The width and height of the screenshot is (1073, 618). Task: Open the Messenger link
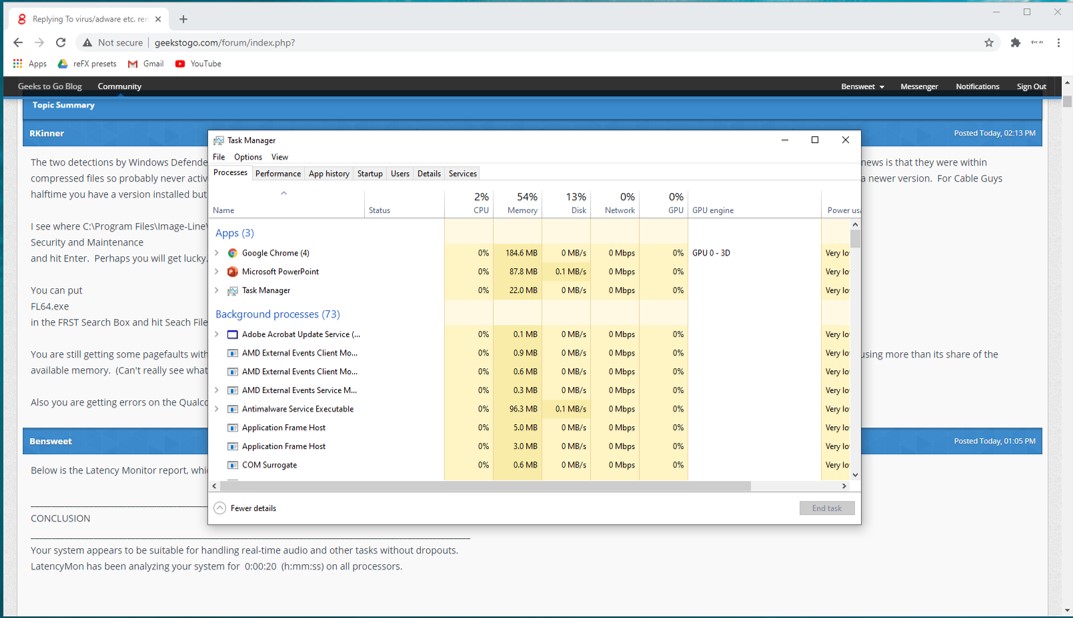tap(919, 86)
